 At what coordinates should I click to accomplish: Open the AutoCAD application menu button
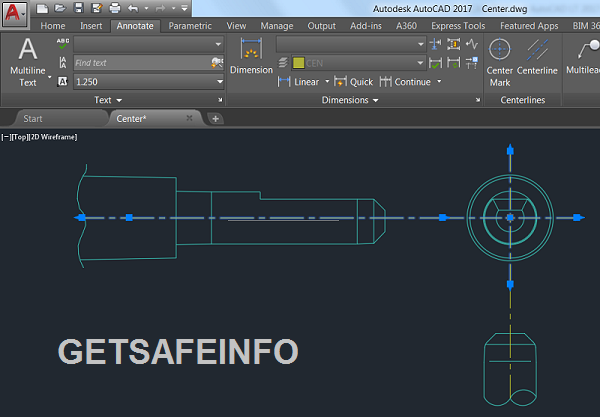14,14
